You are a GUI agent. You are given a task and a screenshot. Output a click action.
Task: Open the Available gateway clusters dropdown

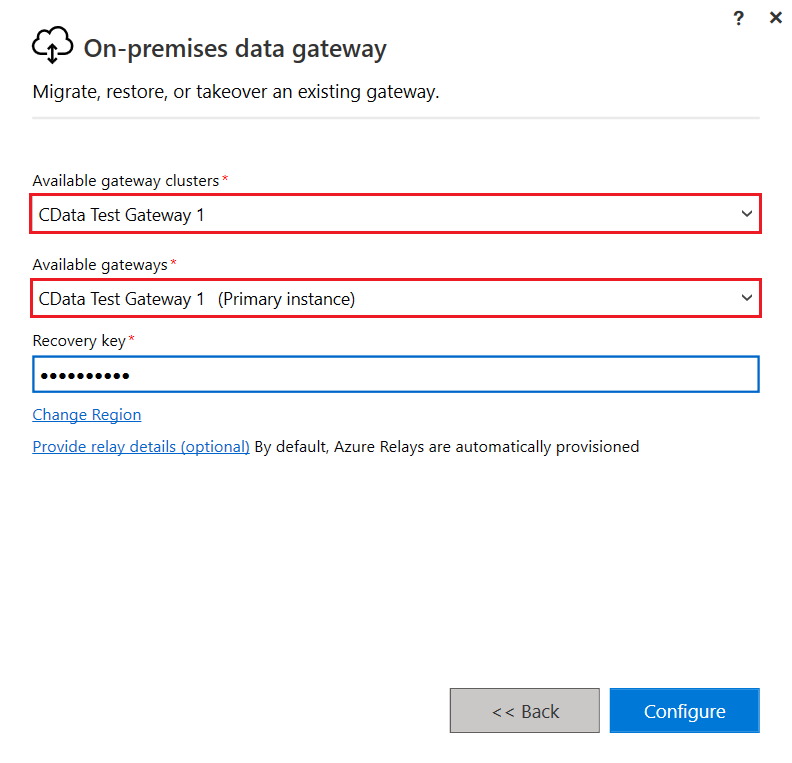(x=395, y=214)
